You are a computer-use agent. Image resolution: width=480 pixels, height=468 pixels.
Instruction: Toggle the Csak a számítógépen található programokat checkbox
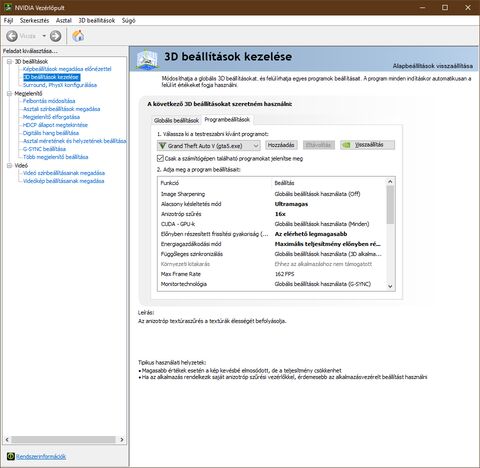[160, 158]
